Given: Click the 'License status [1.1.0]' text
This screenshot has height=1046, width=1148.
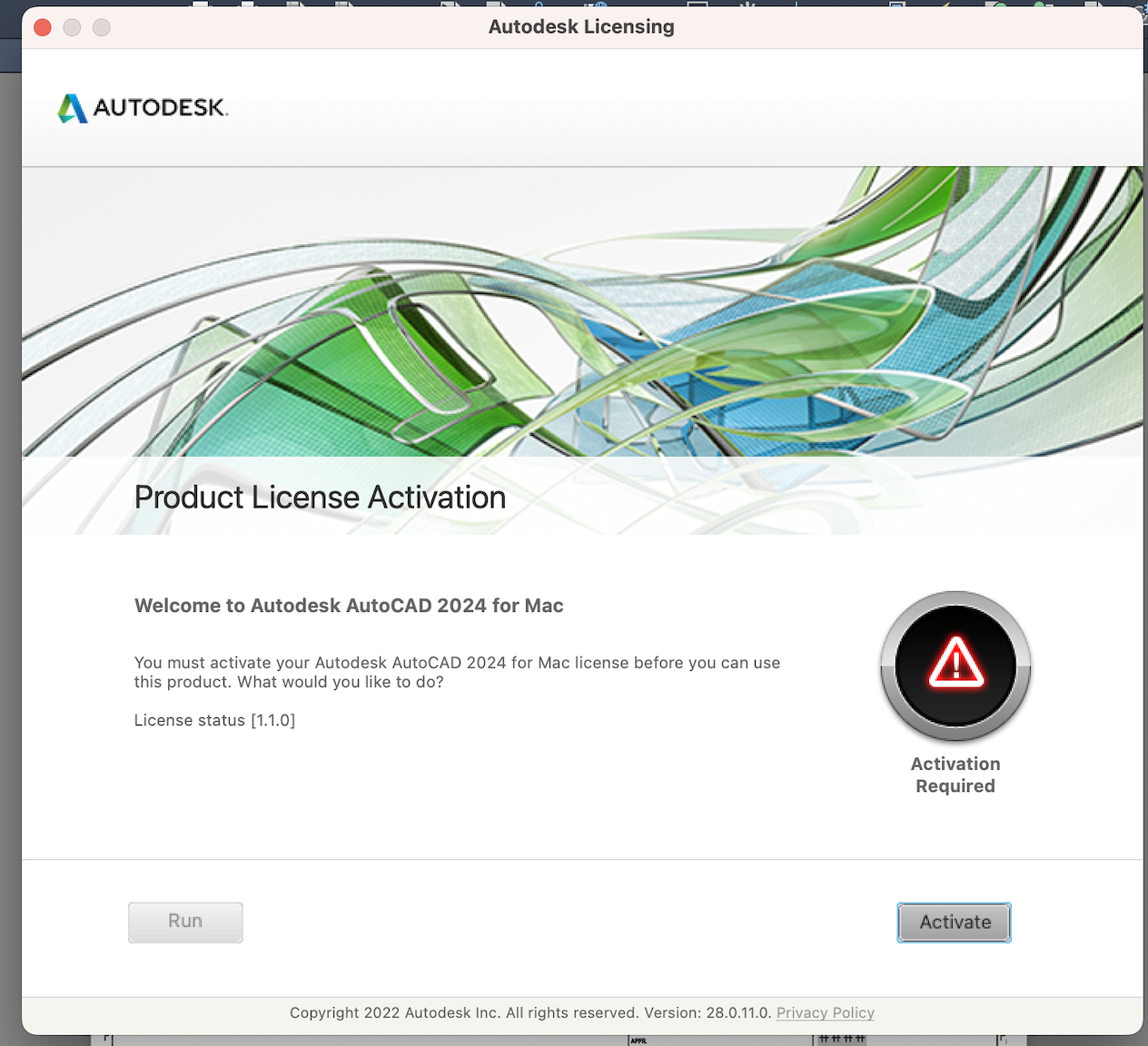Looking at the screenshot, I should 214,720.
